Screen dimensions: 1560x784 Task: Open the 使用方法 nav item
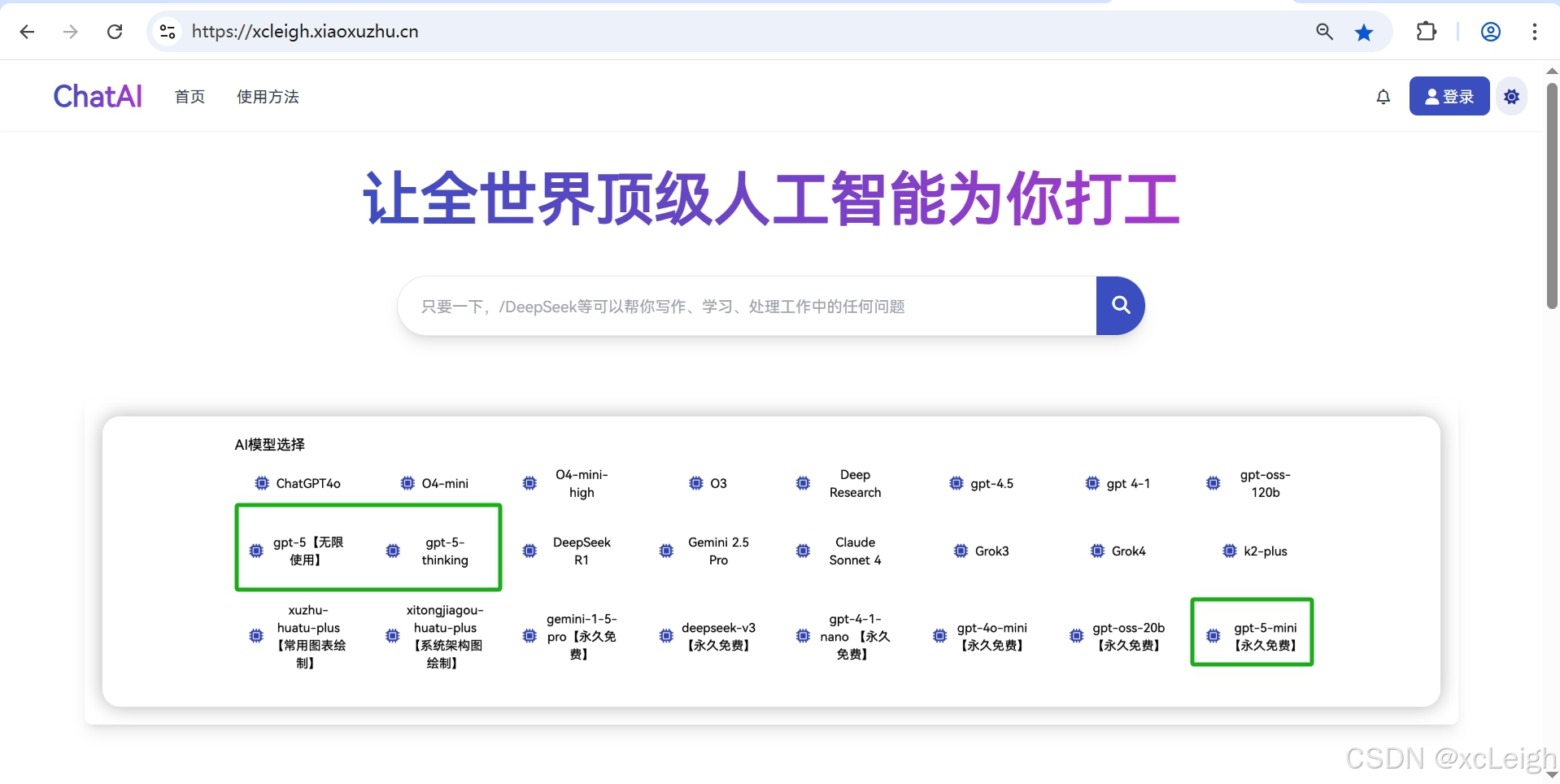coord(268,97)
